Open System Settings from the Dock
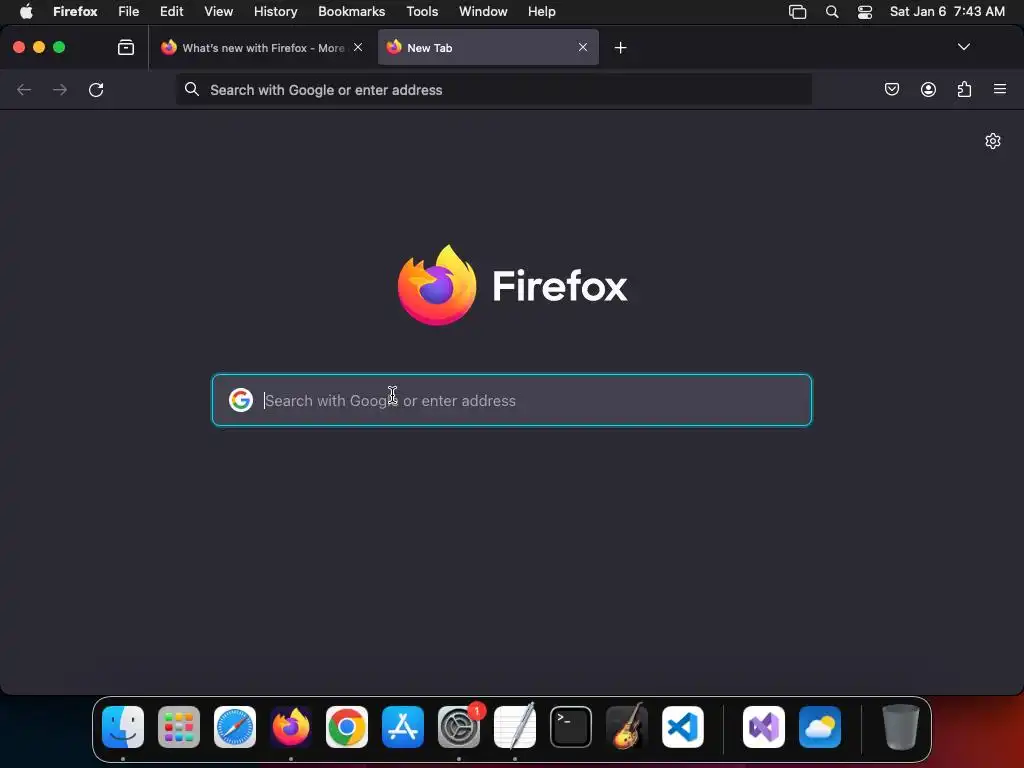The height and width of the screenshot is (768, 1024). click(x=459, y=727)
